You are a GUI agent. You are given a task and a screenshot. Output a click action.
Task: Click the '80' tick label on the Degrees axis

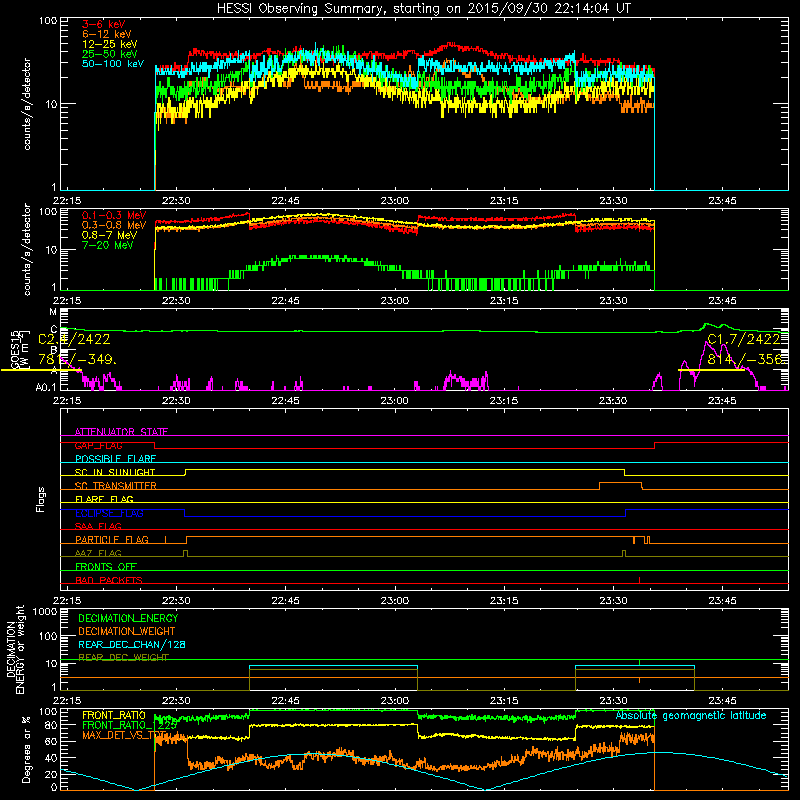click(51, 725)
